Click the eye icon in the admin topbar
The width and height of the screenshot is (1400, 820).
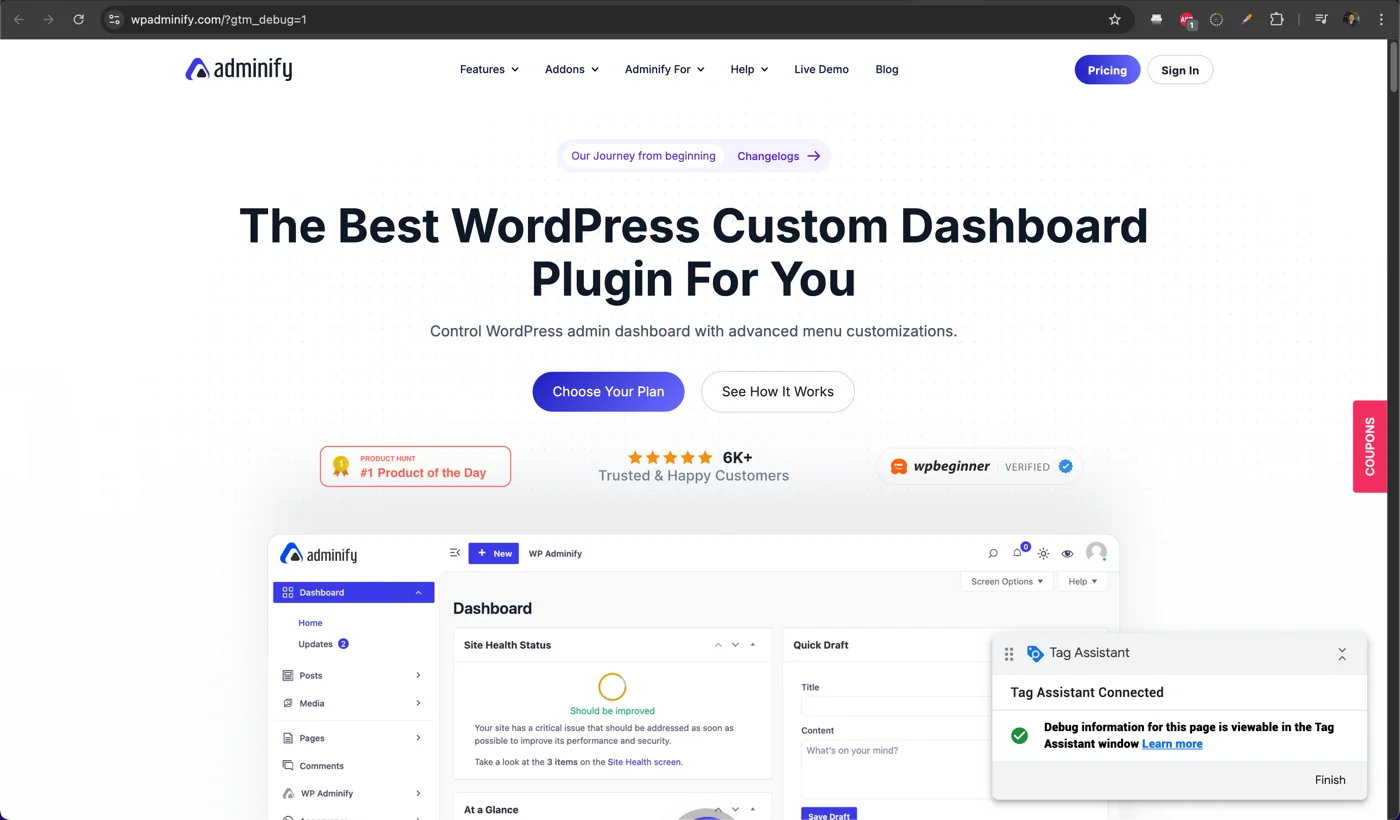(1067, 553)
